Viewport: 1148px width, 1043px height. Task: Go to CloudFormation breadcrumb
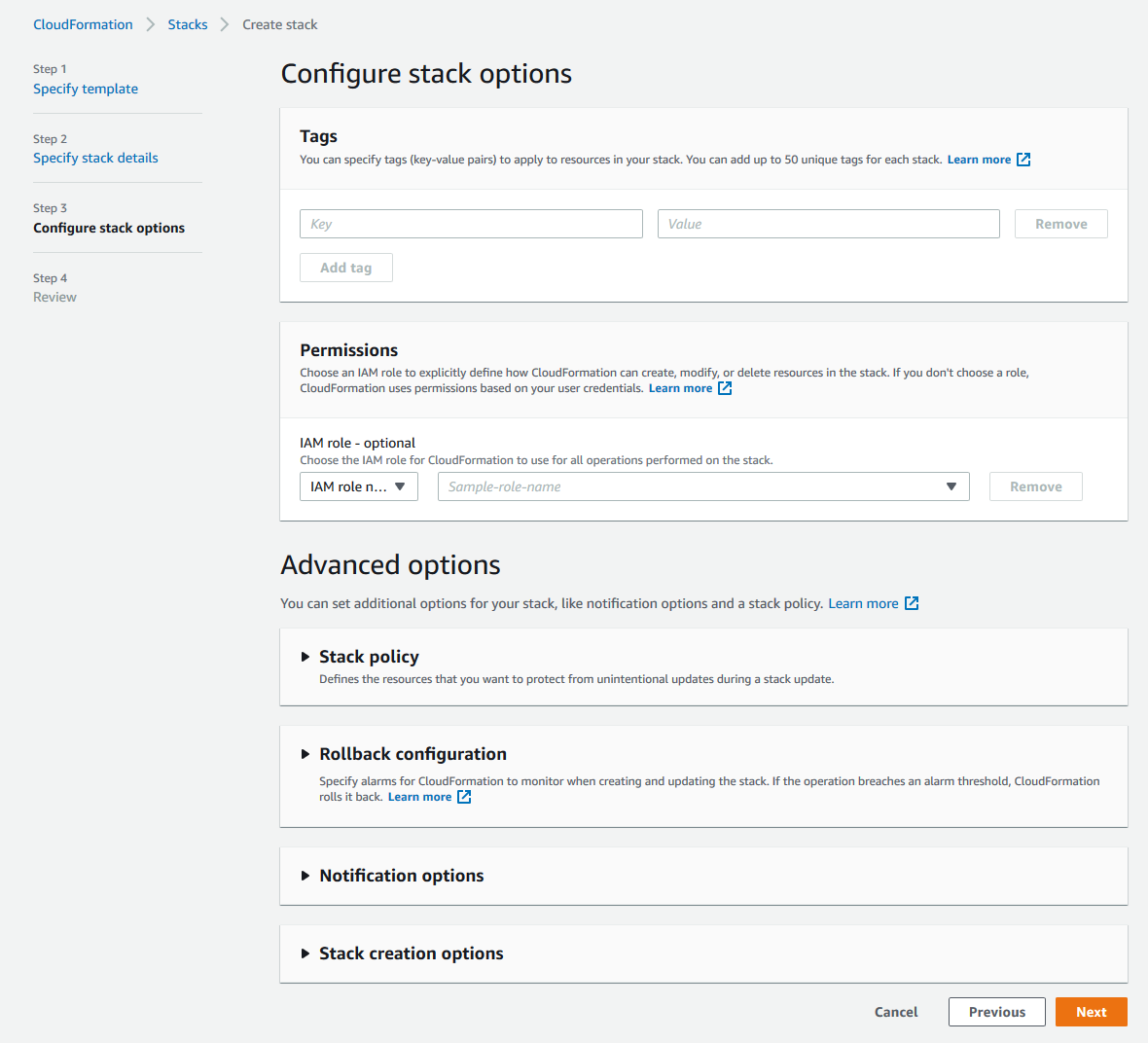point(83,24)
